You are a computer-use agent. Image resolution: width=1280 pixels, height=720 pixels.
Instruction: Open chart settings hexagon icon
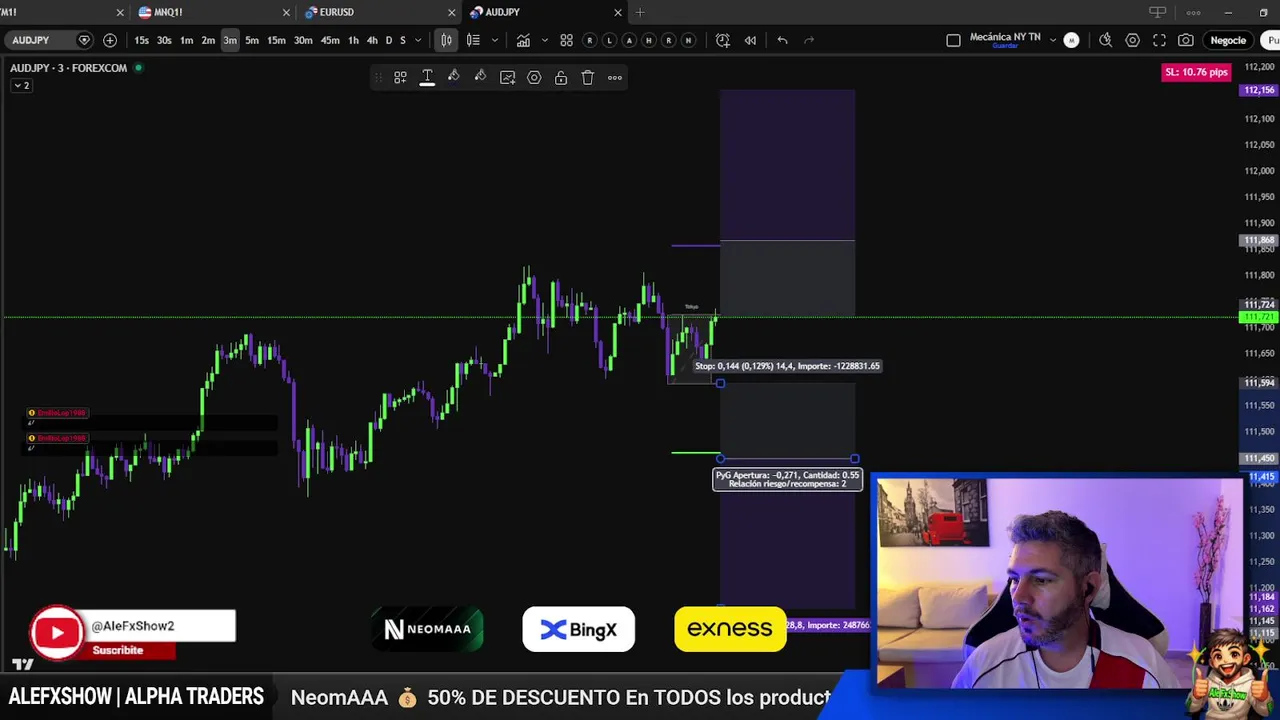coord(1132,40)
